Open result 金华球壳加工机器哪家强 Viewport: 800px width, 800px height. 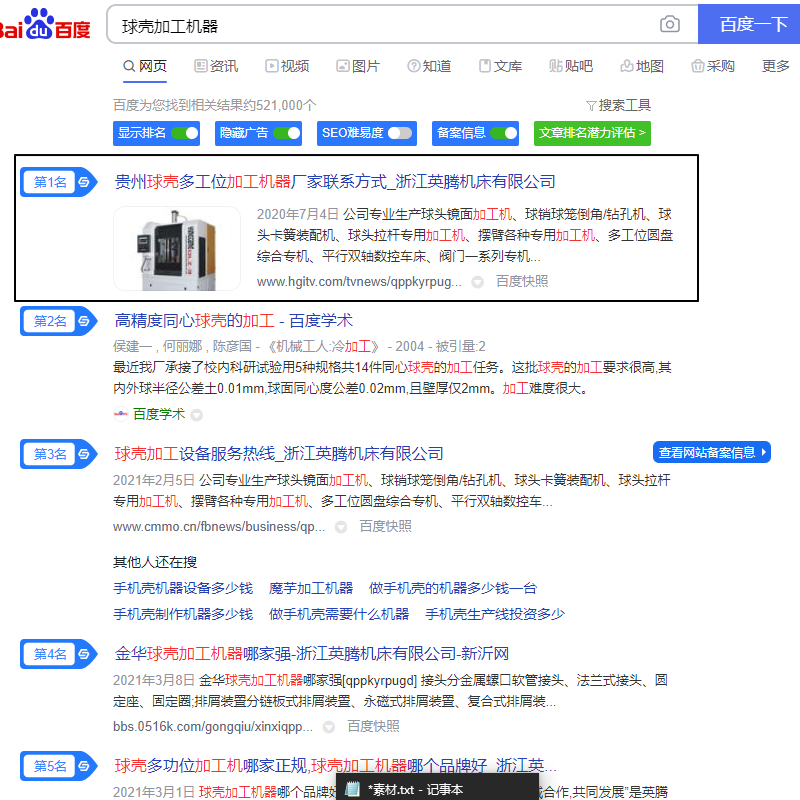coord(311,654)
